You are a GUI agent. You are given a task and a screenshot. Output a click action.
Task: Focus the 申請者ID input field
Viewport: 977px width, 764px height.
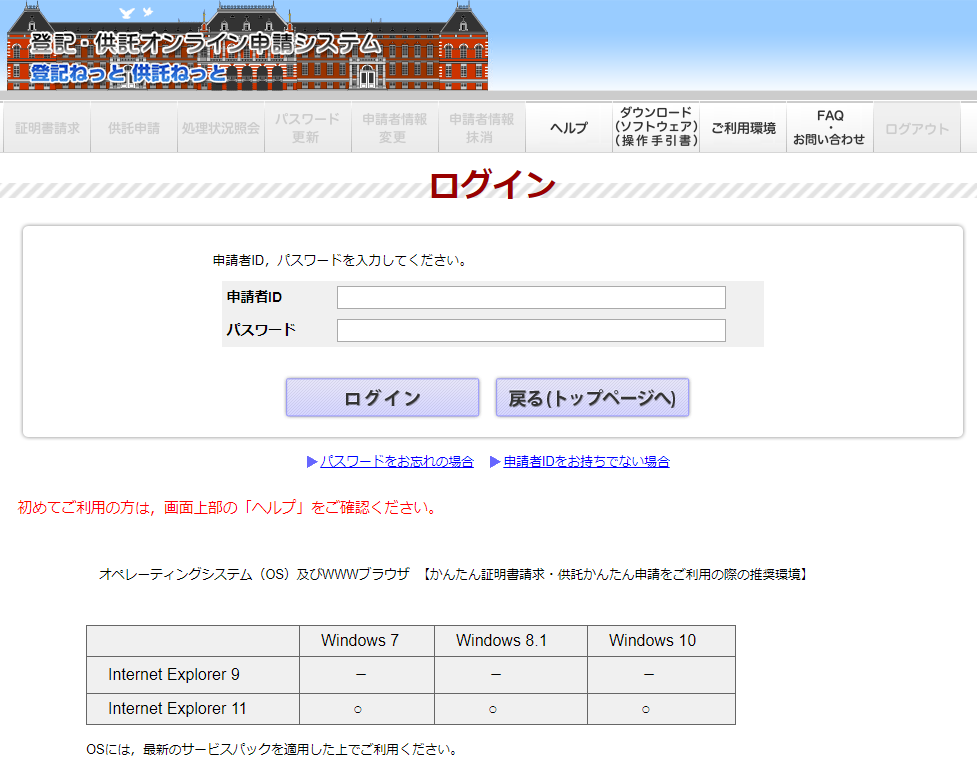(531, 298)
